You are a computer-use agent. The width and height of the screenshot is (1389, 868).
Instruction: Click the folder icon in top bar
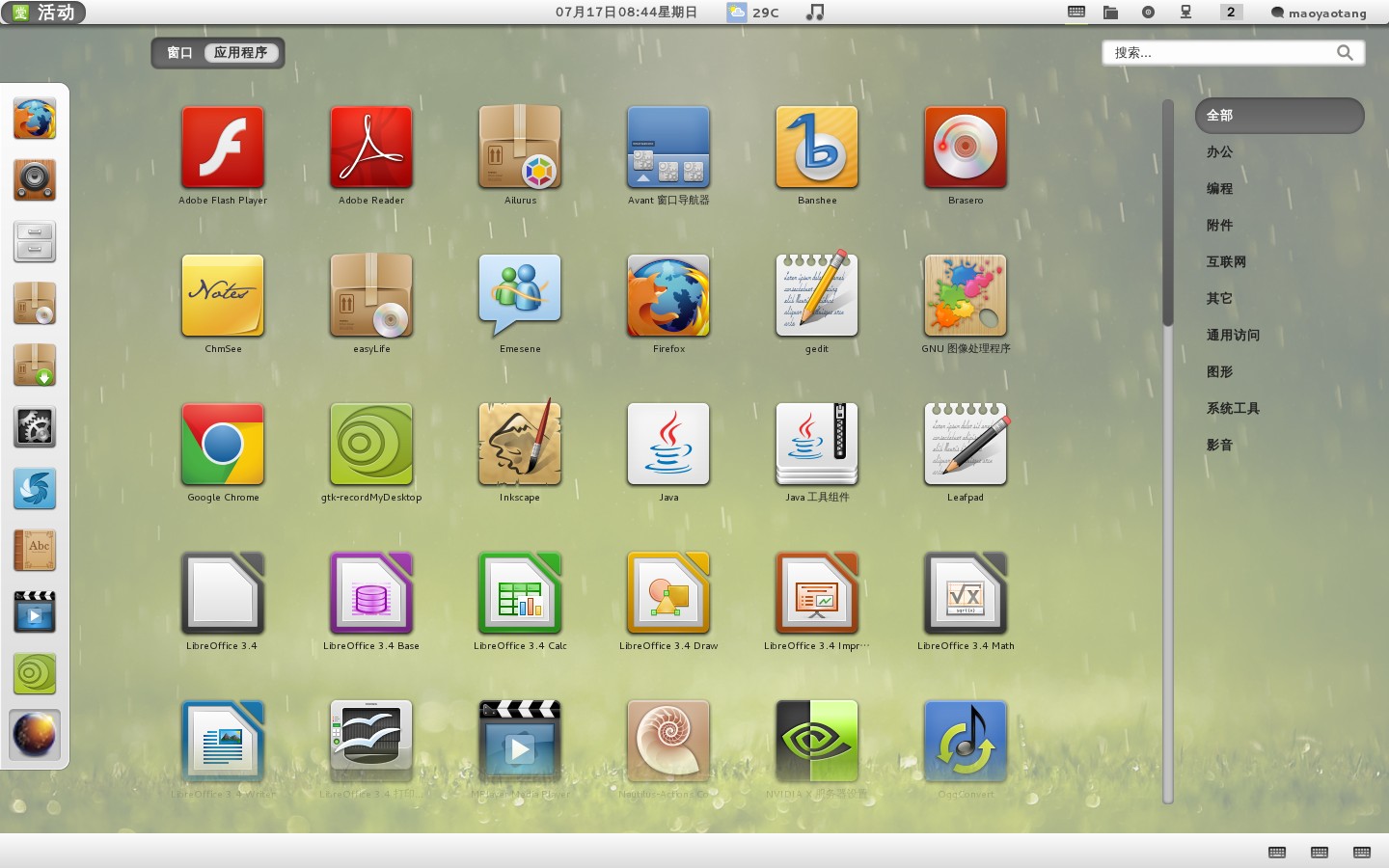pos(1111,13)
